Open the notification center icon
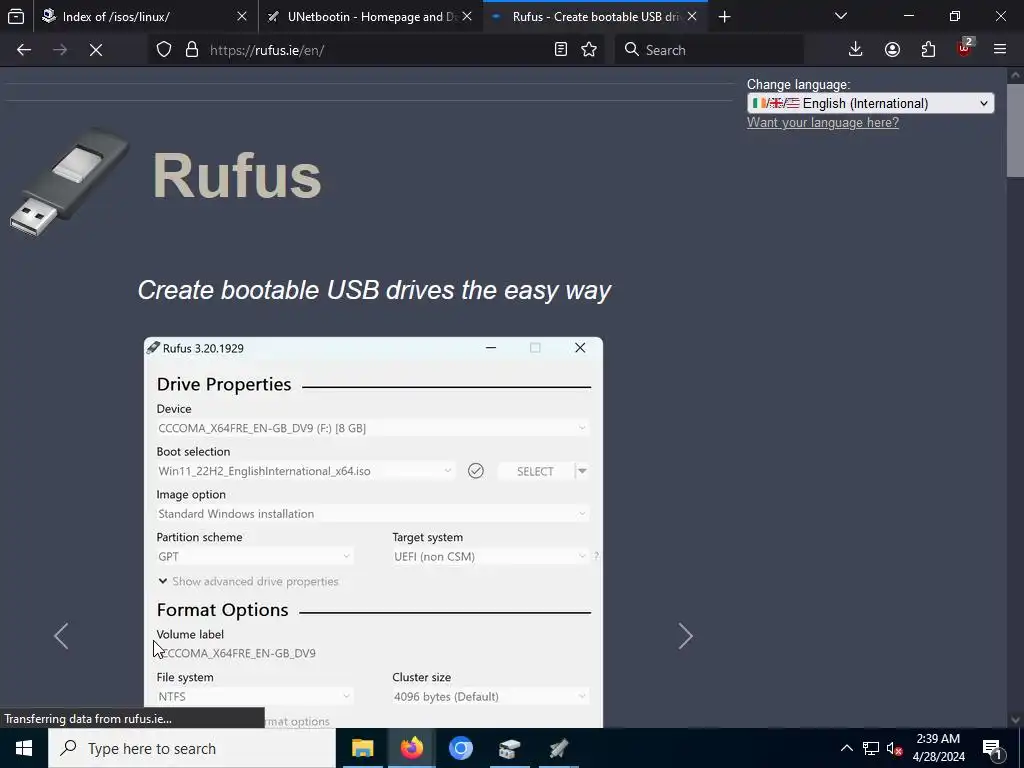The width and height of the screenshot is (1024, 768). [992, 748]
